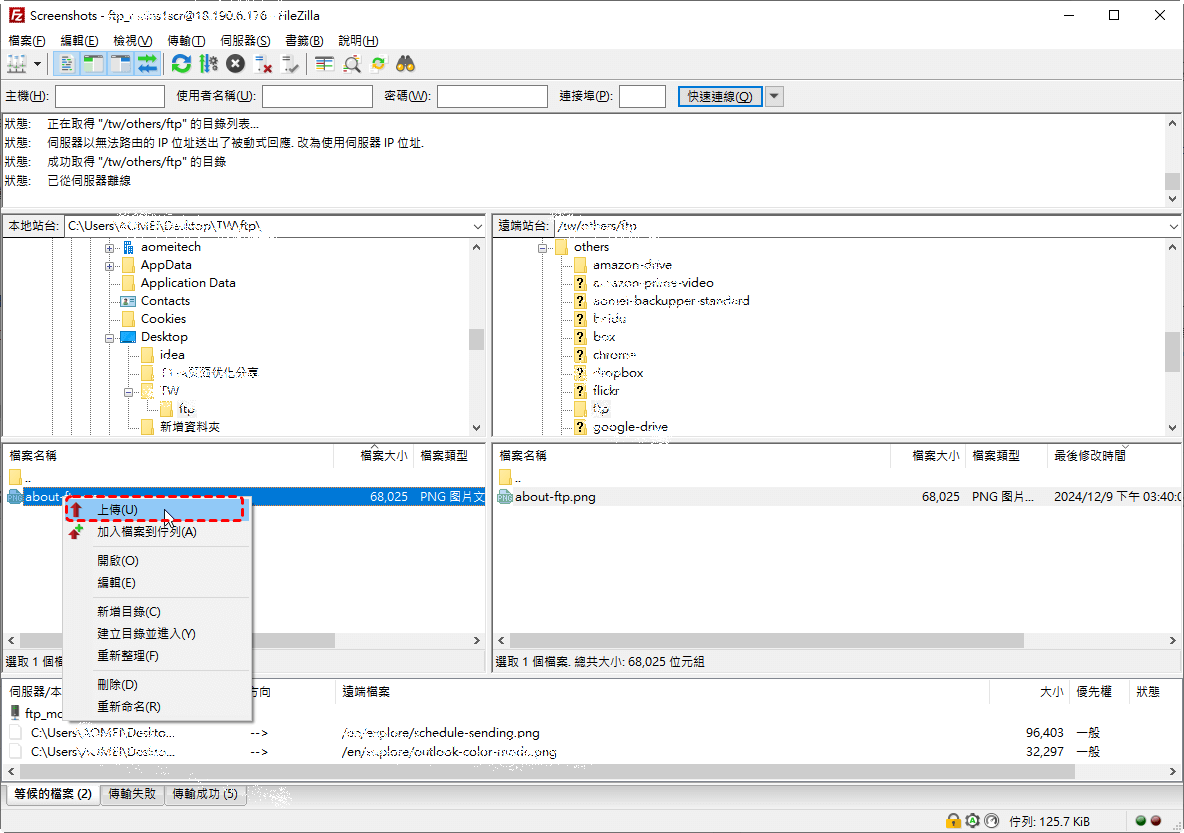Screen dimensions: 1184x833
Task: Select the flickr remote folder
Action: point(606,390)
